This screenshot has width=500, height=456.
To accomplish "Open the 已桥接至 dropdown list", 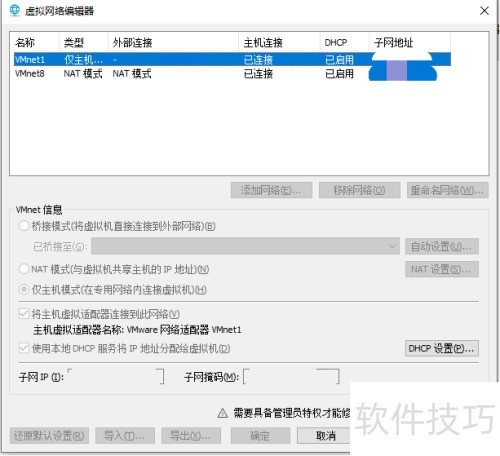I will click(x=245, y=246).
